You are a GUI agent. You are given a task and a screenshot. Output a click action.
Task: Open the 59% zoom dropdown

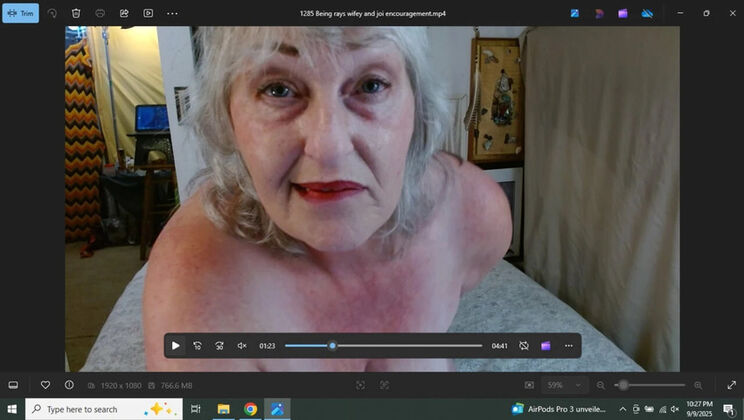[x=565, y=385]
